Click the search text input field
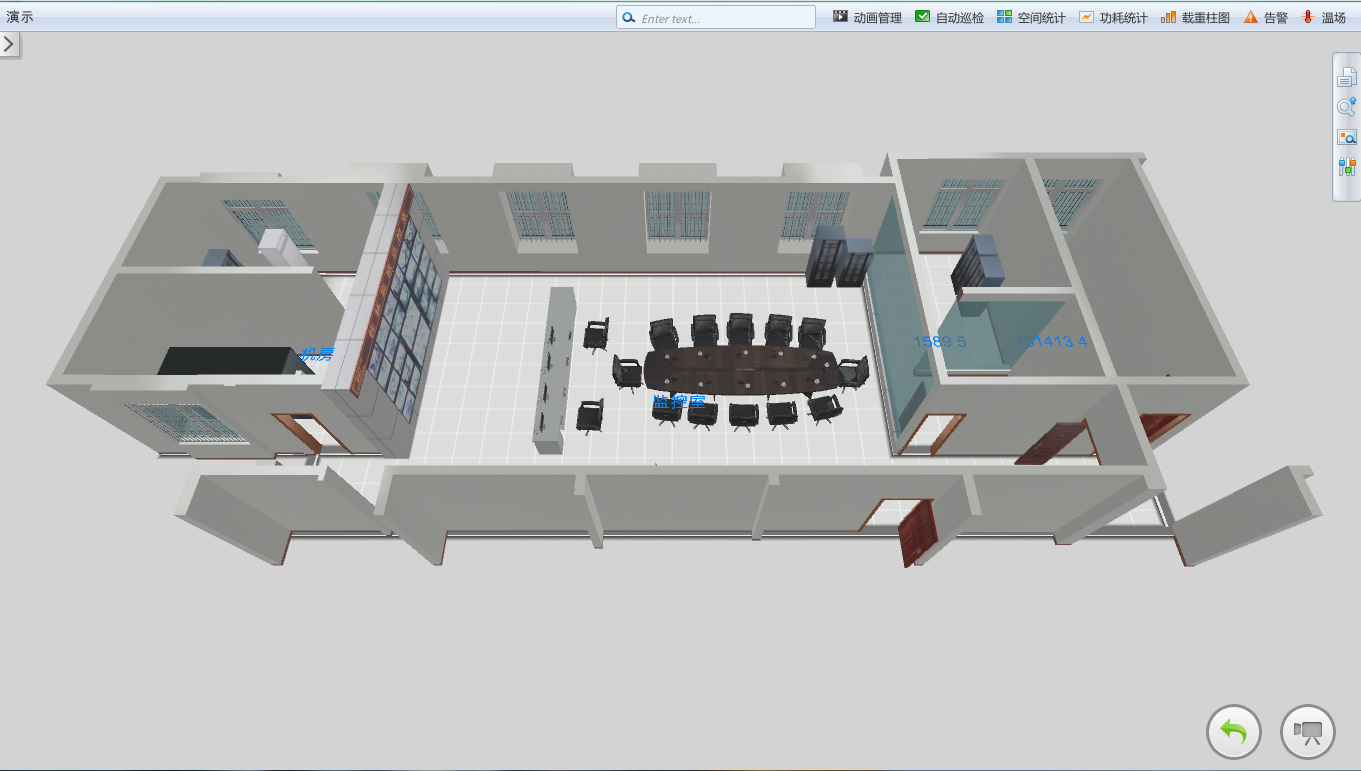Screen dimensions: 1361x771 coord(725,18)
